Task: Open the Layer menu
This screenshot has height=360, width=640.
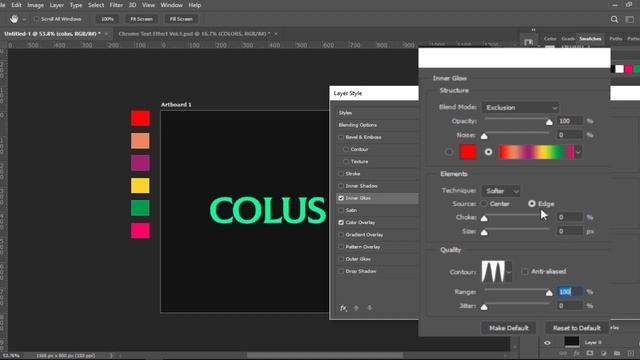Action: [57, 5]
